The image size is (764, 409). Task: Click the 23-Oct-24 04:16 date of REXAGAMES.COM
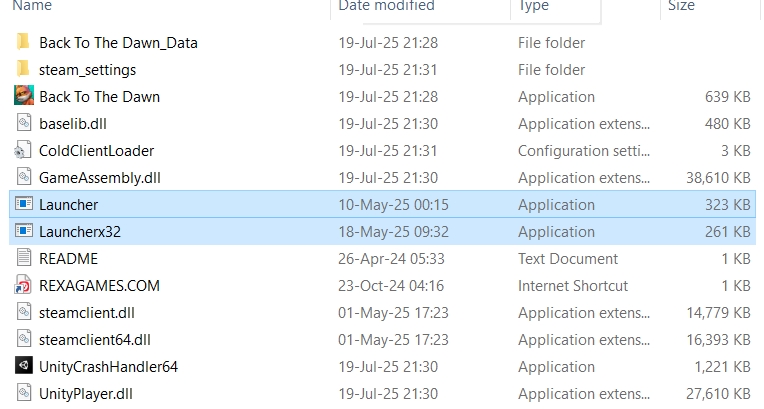point(391,286)
